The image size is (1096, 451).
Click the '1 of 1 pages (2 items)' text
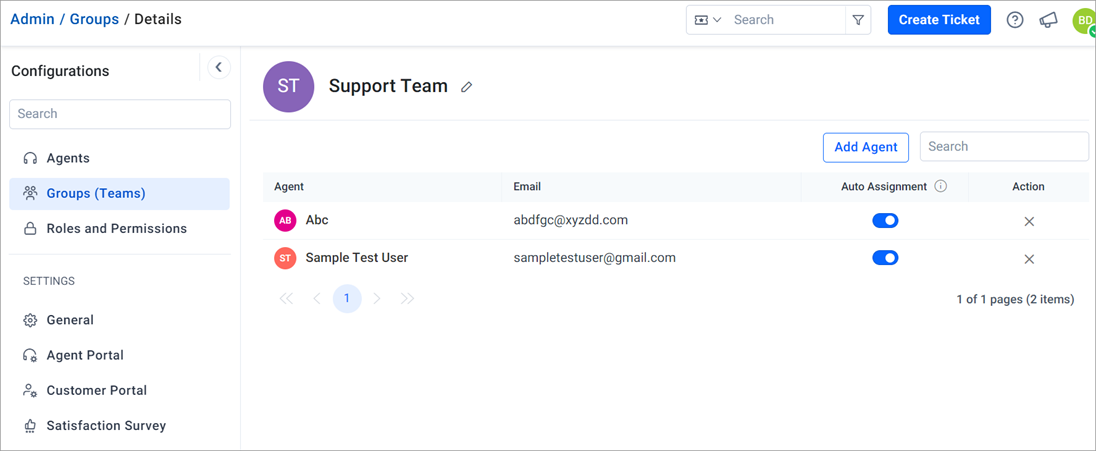click(x=1015, y=299)
